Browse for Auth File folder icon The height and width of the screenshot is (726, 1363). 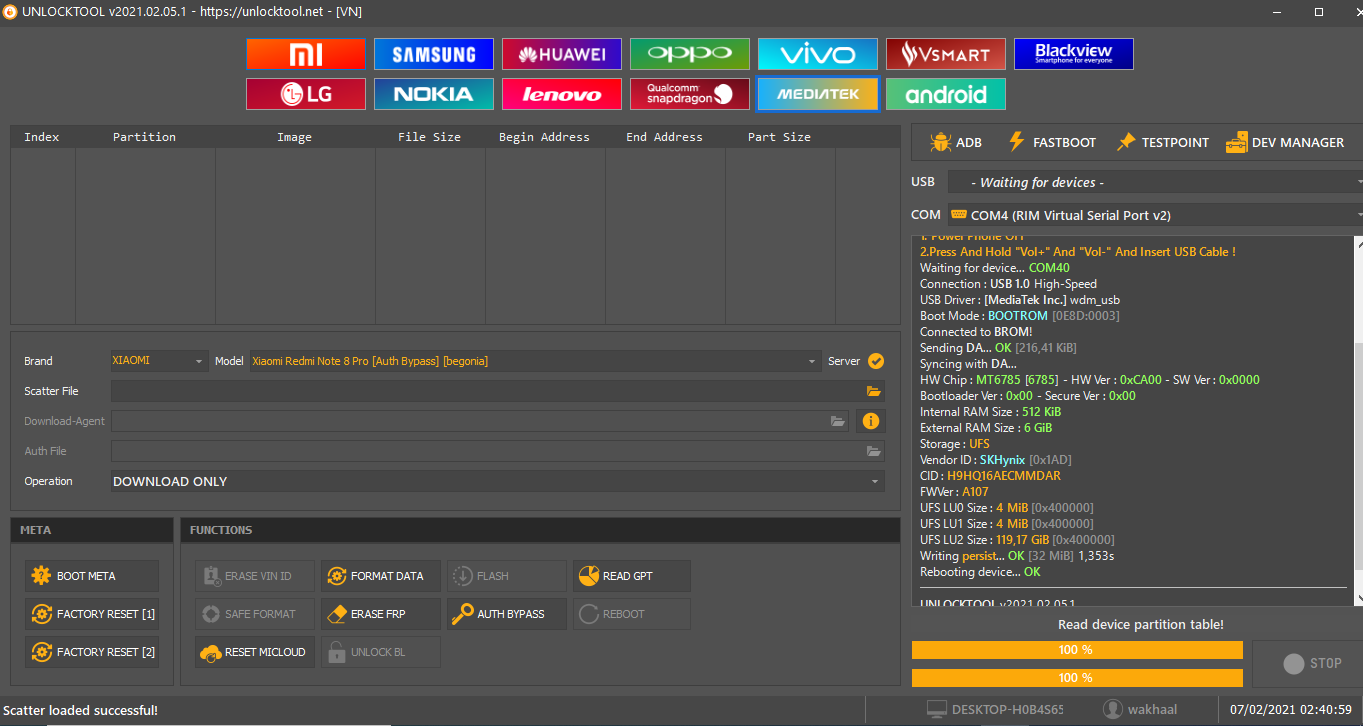pos(874,451)
